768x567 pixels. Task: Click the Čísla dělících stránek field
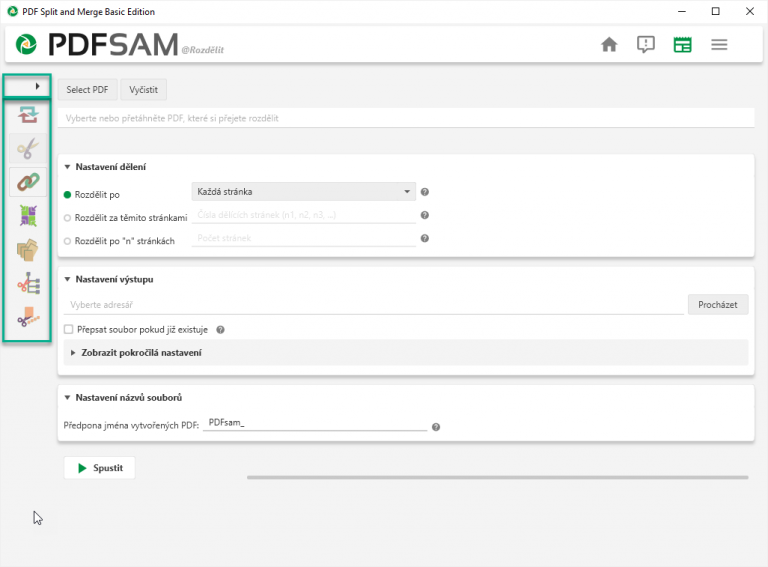tap(304, 215)
